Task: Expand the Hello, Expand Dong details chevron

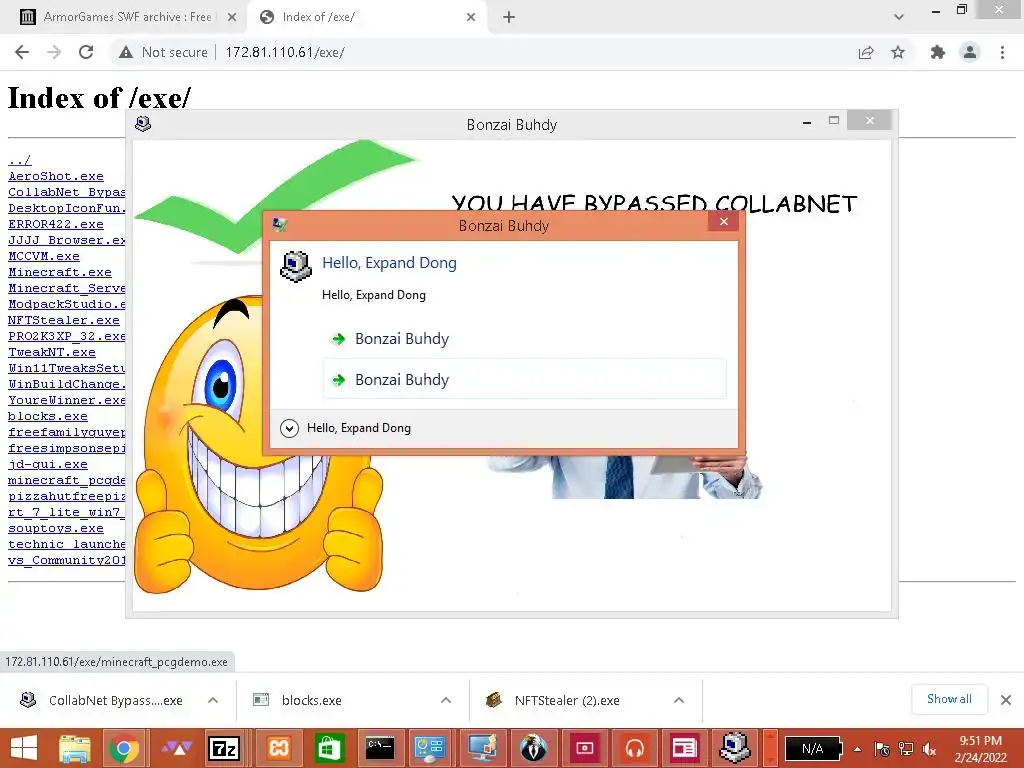Action: point(289,428)
